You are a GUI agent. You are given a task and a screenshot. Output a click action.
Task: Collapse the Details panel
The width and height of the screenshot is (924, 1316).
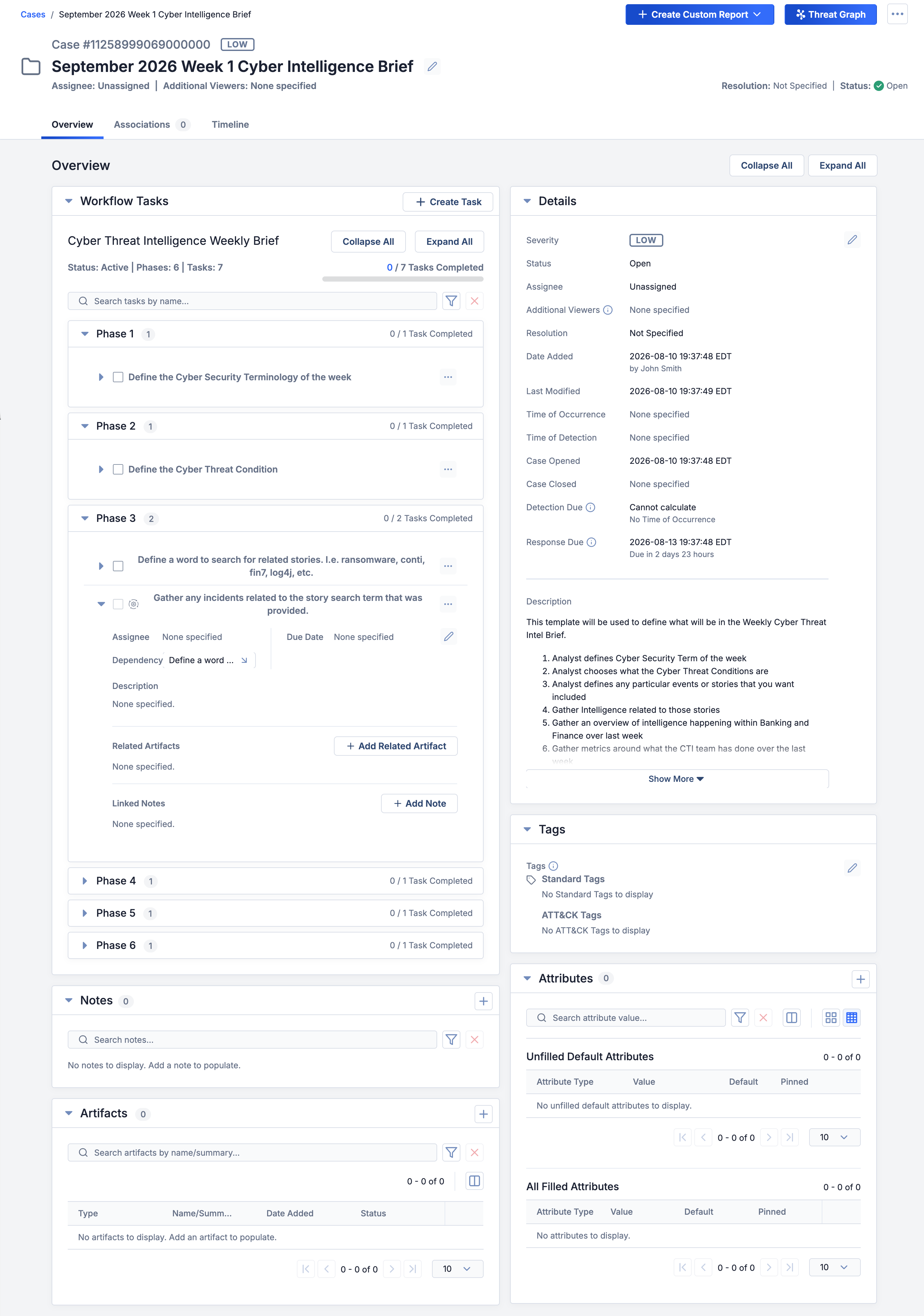click(527, 201)
